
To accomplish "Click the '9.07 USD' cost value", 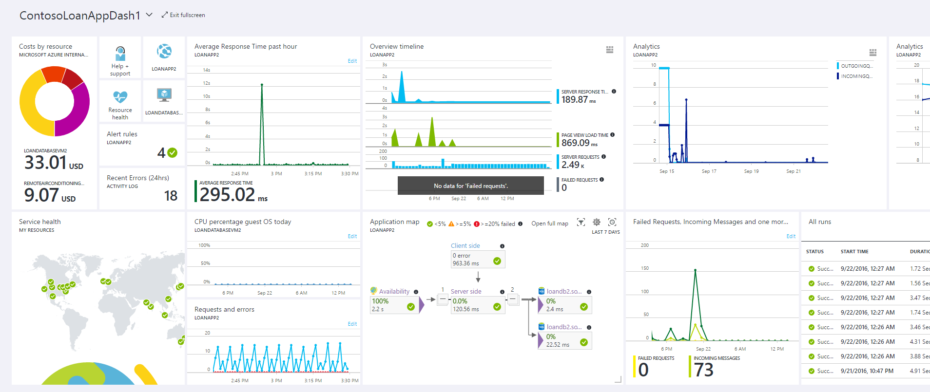I will click(50, 195).
